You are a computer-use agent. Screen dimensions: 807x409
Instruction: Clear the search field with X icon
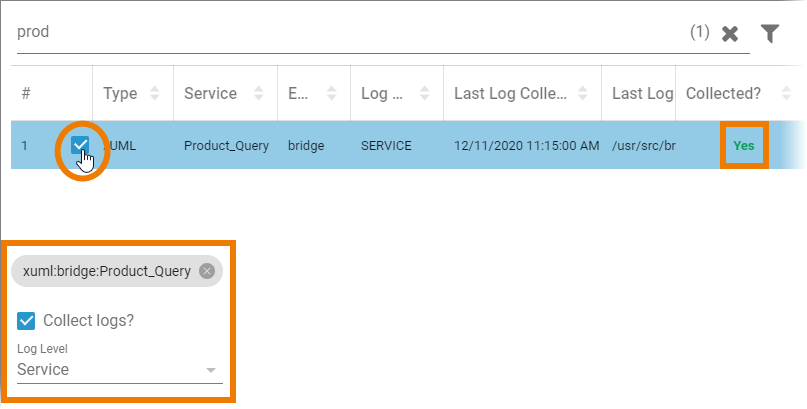(730, 33)
